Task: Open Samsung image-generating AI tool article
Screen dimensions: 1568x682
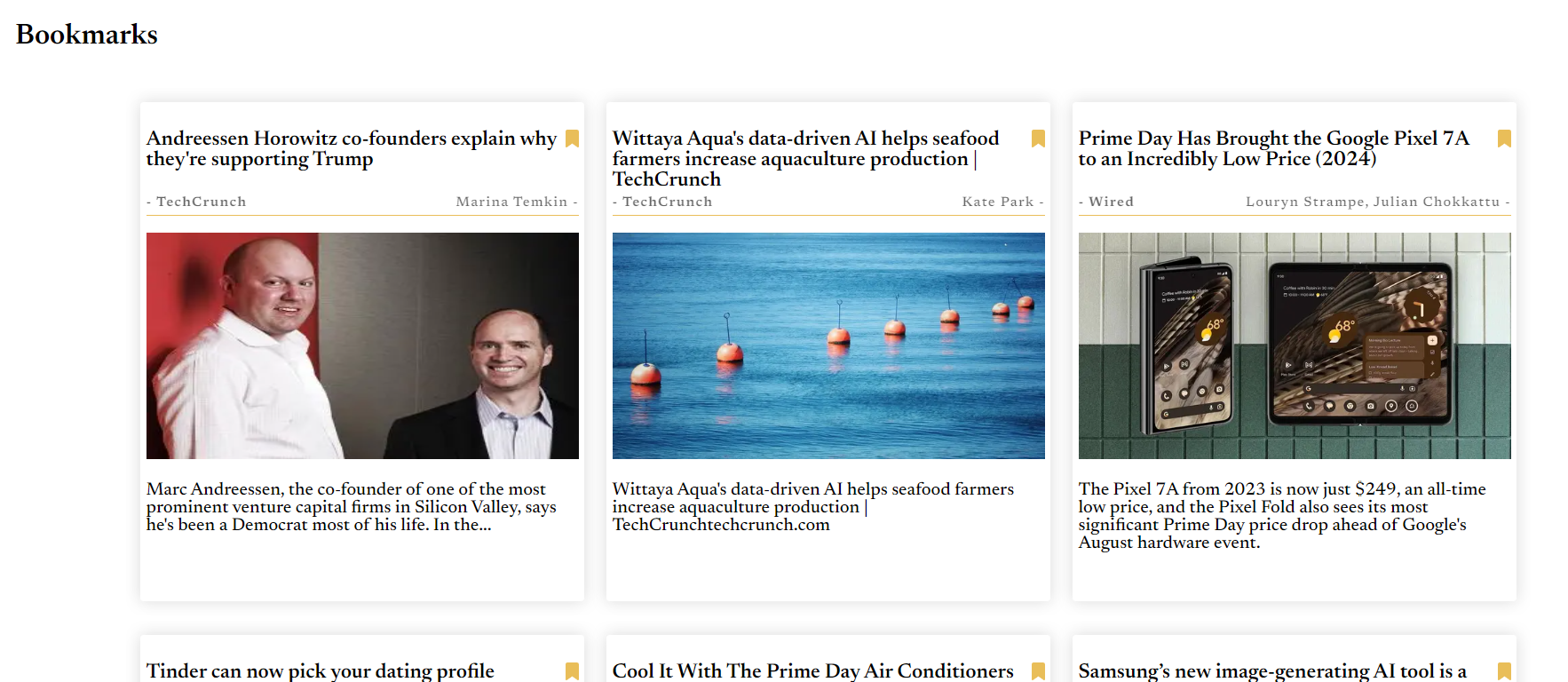Action: (x=1271, y=671)
